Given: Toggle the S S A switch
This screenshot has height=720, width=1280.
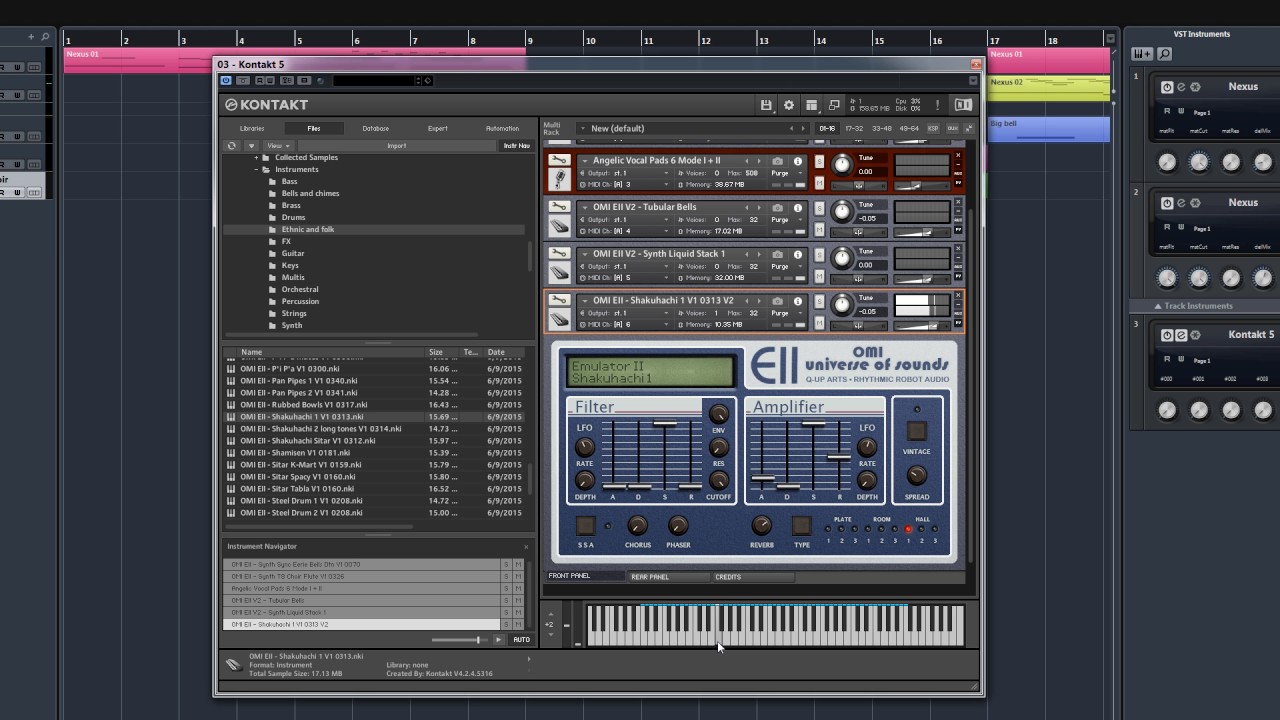Looking at the screenshot, I should coord(585,525).
